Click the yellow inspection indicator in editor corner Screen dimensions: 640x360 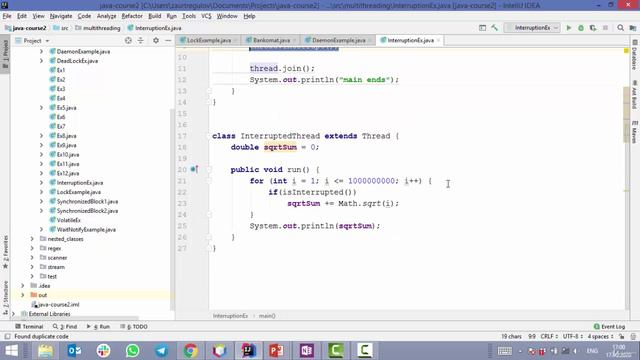pos(626,51)
